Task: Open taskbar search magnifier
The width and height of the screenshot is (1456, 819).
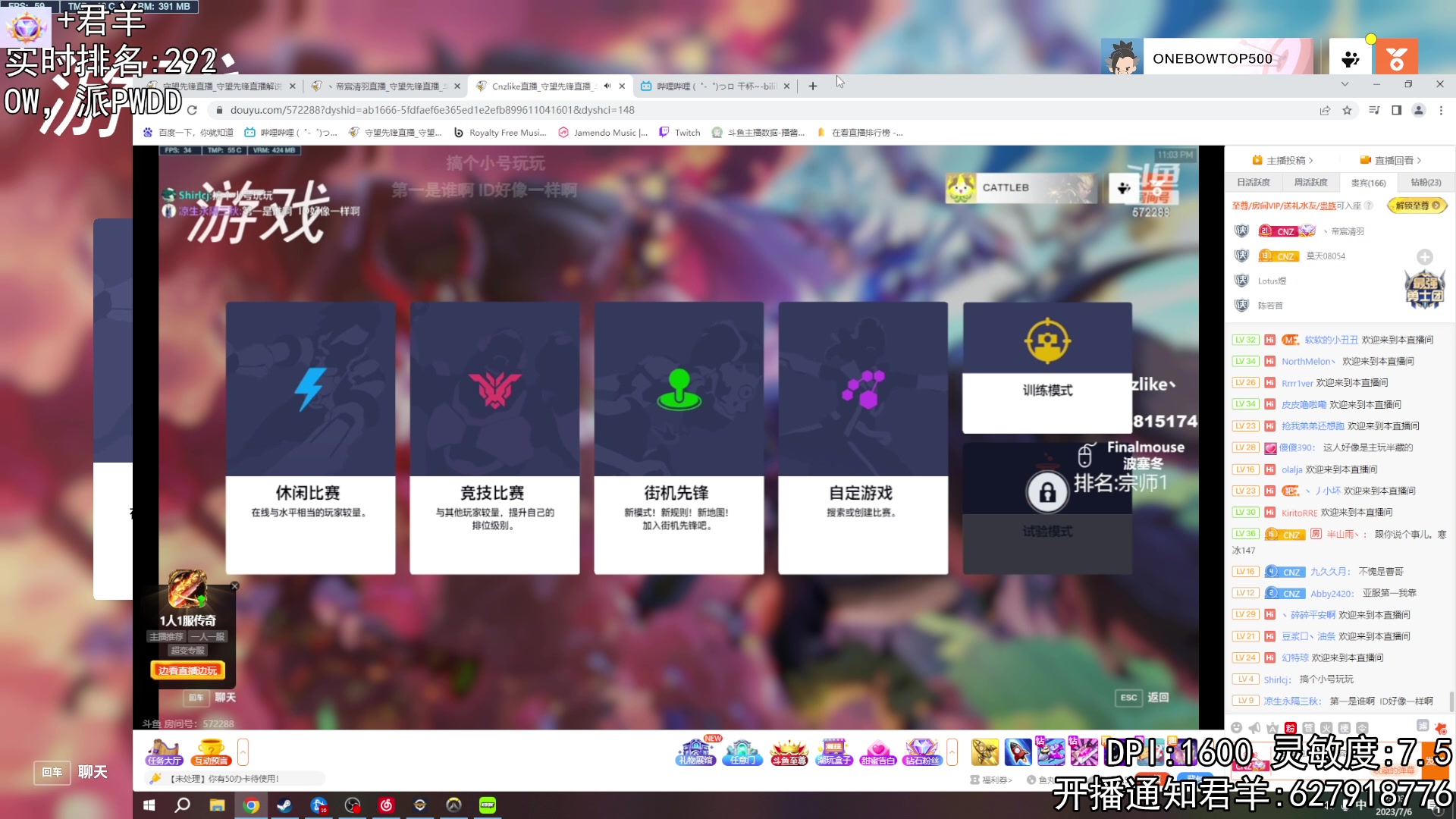Action: tap(182, 805)
